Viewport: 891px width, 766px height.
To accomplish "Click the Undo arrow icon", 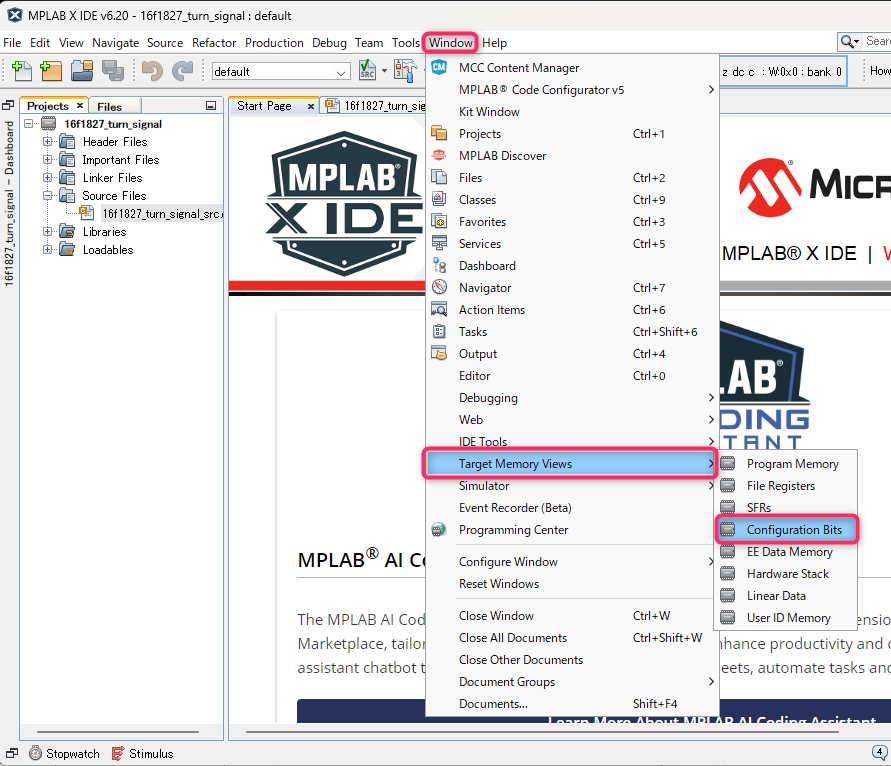I will click(x=152, y=71).
